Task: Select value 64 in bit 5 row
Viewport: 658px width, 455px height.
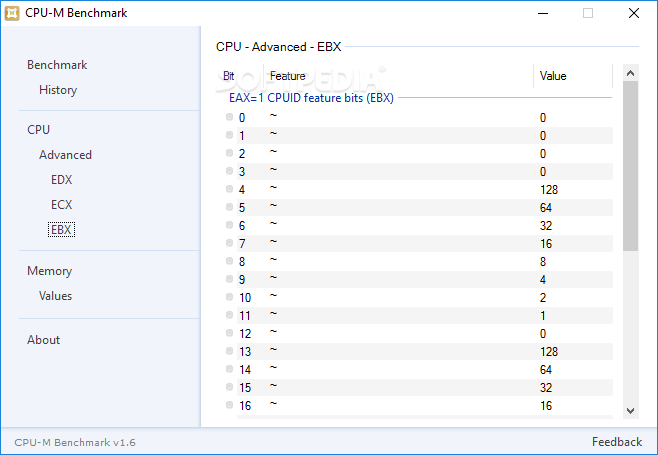Action: point(546,208)
